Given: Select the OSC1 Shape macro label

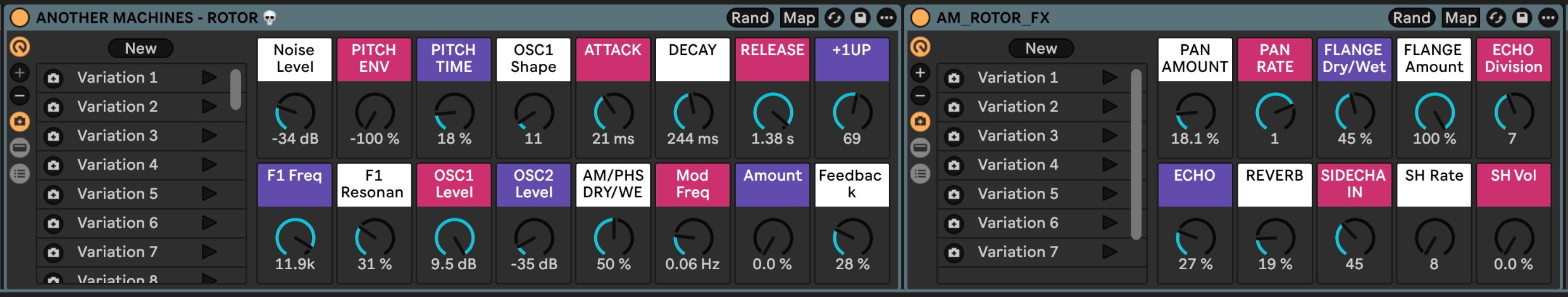Looking at the screenshot, I should pos(533,59).
